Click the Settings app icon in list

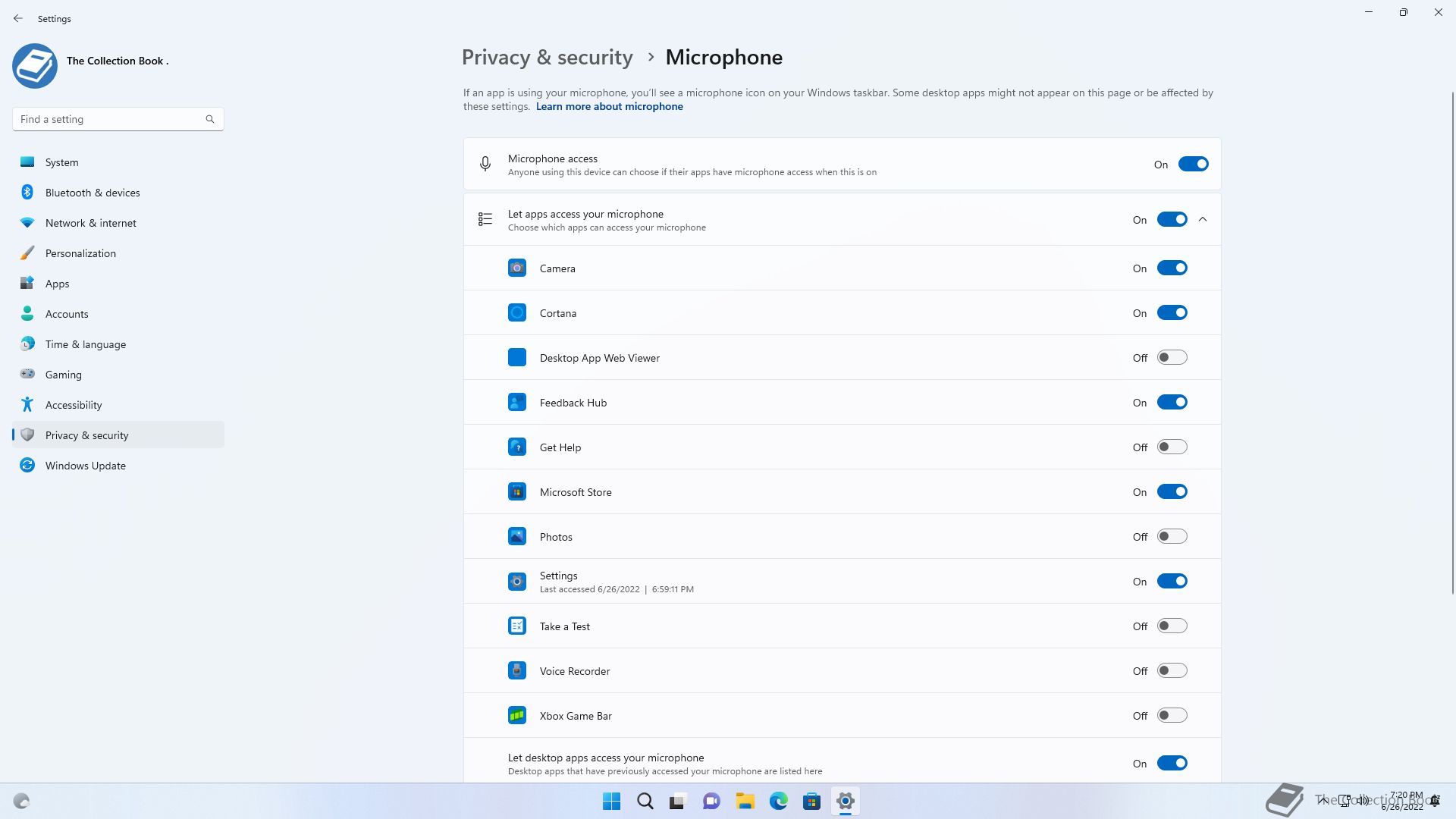(x=517, y=582)
